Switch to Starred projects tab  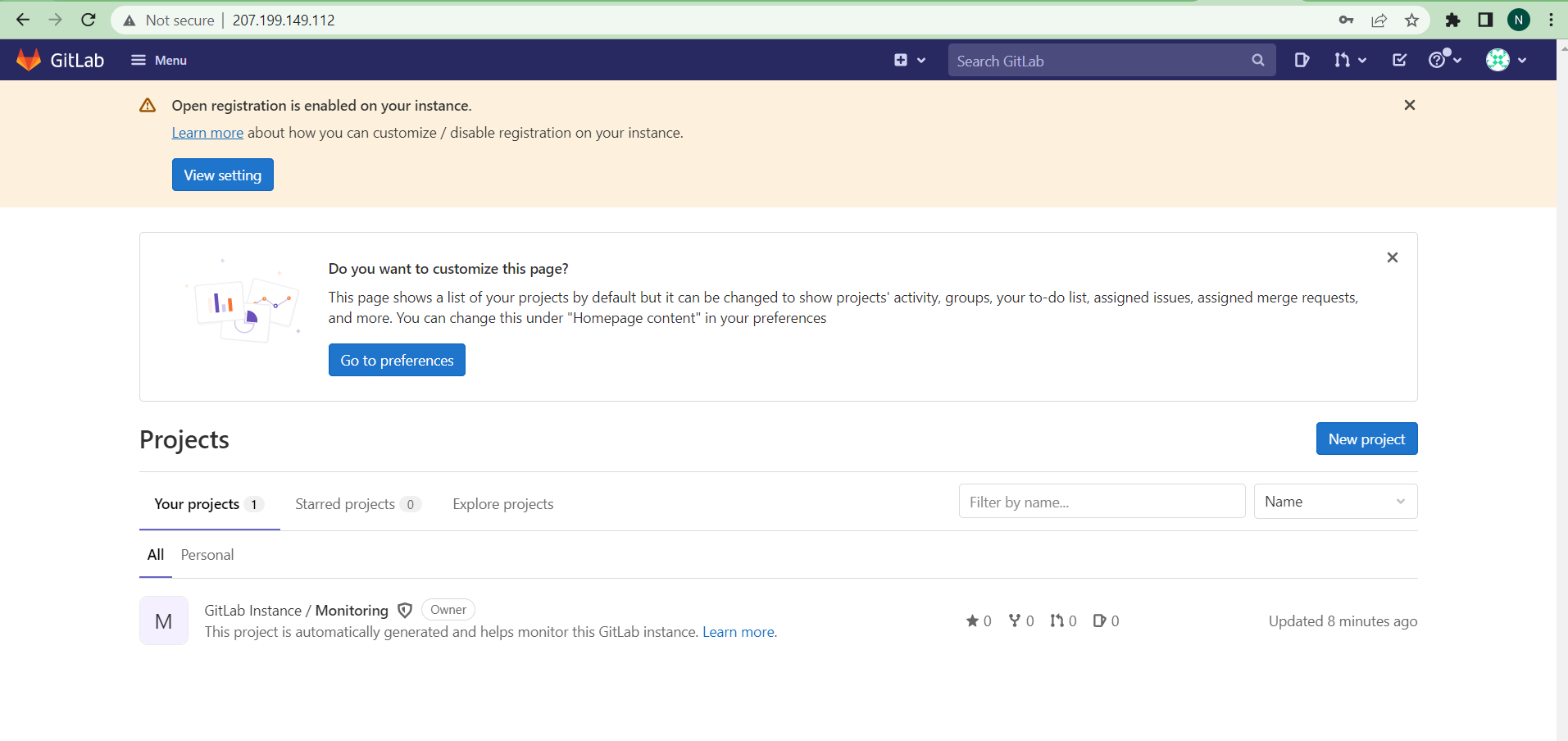tap(358, 504)
